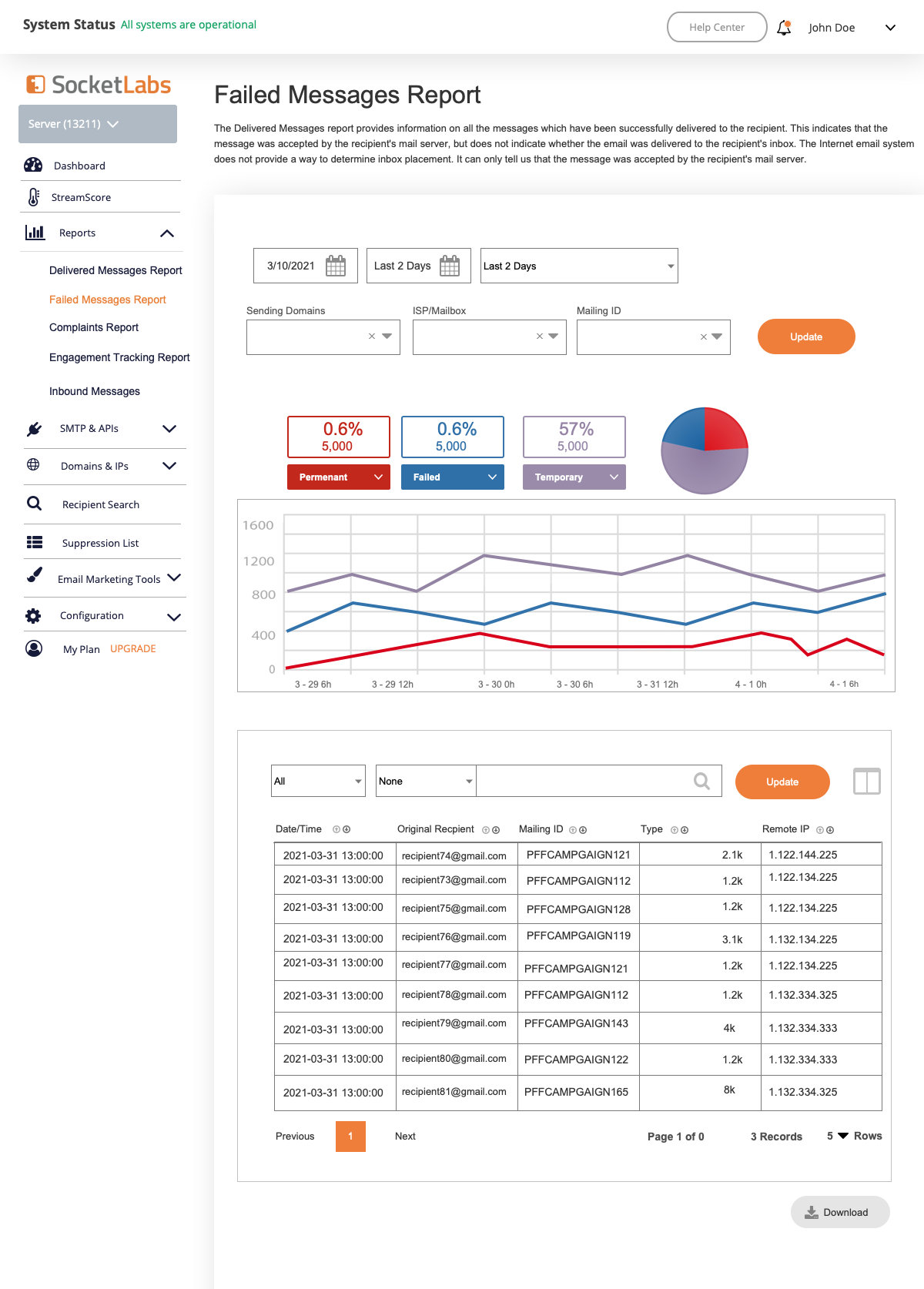924x1289 pixels.
Task: Go to Next page
Action: tap(405, 1136)
